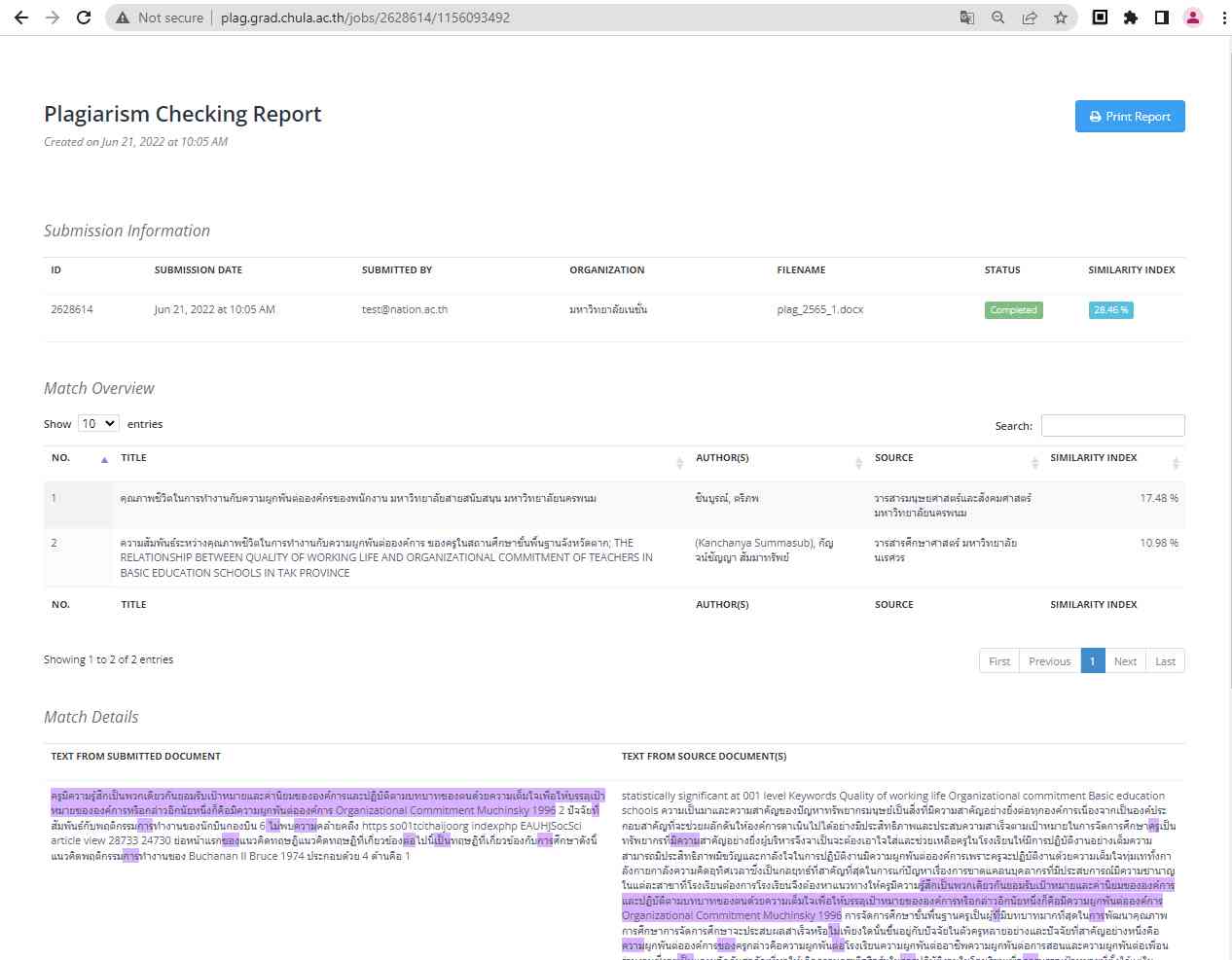Image resolution: width=1232 pixels, height=960 pixels.
Task: Open the extensions puzzle icon
Action: pyautogui.click(x=1130, y=18)
